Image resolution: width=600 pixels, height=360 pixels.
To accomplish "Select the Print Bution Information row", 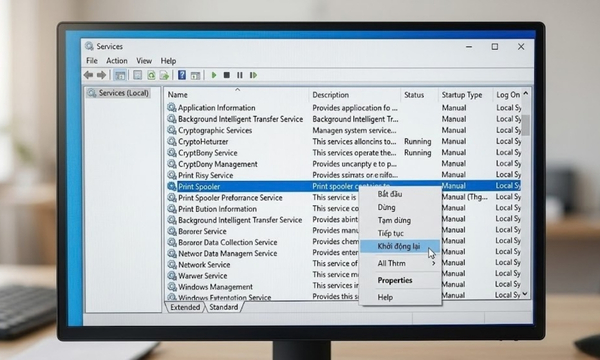I will coord(343,209).
